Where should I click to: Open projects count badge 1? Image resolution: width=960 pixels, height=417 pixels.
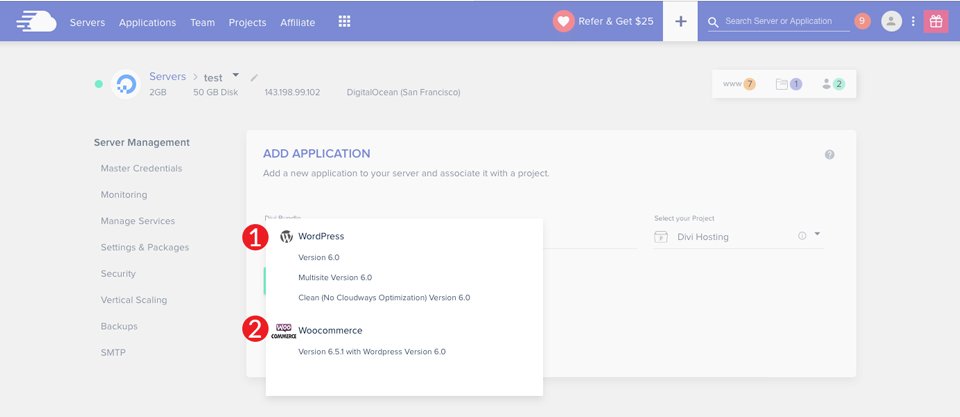point(789,84)
